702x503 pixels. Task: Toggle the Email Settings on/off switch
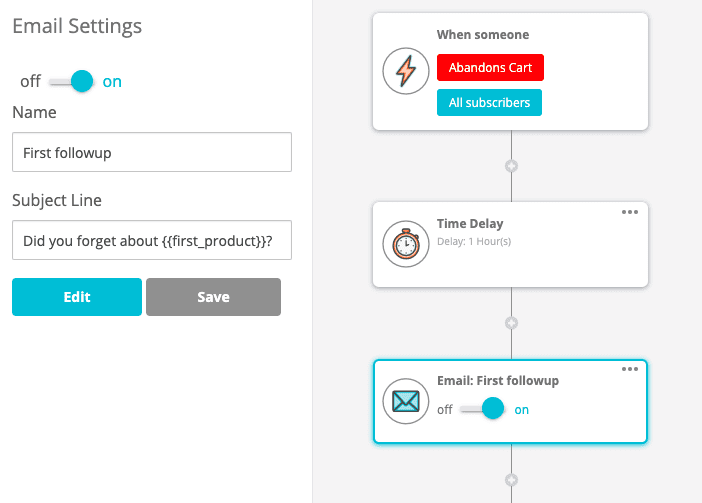(x=72, y=81)
